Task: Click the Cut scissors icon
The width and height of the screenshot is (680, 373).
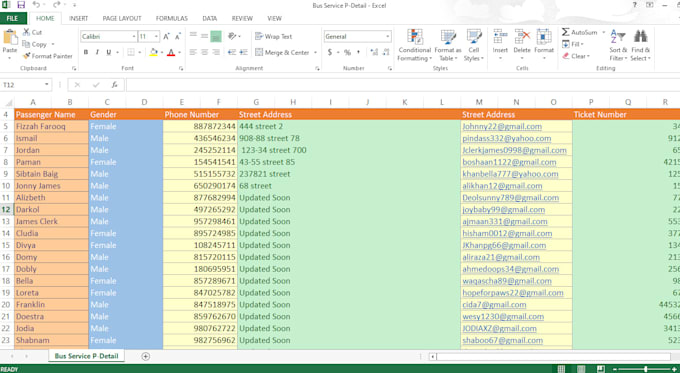Action: (26, 32)
